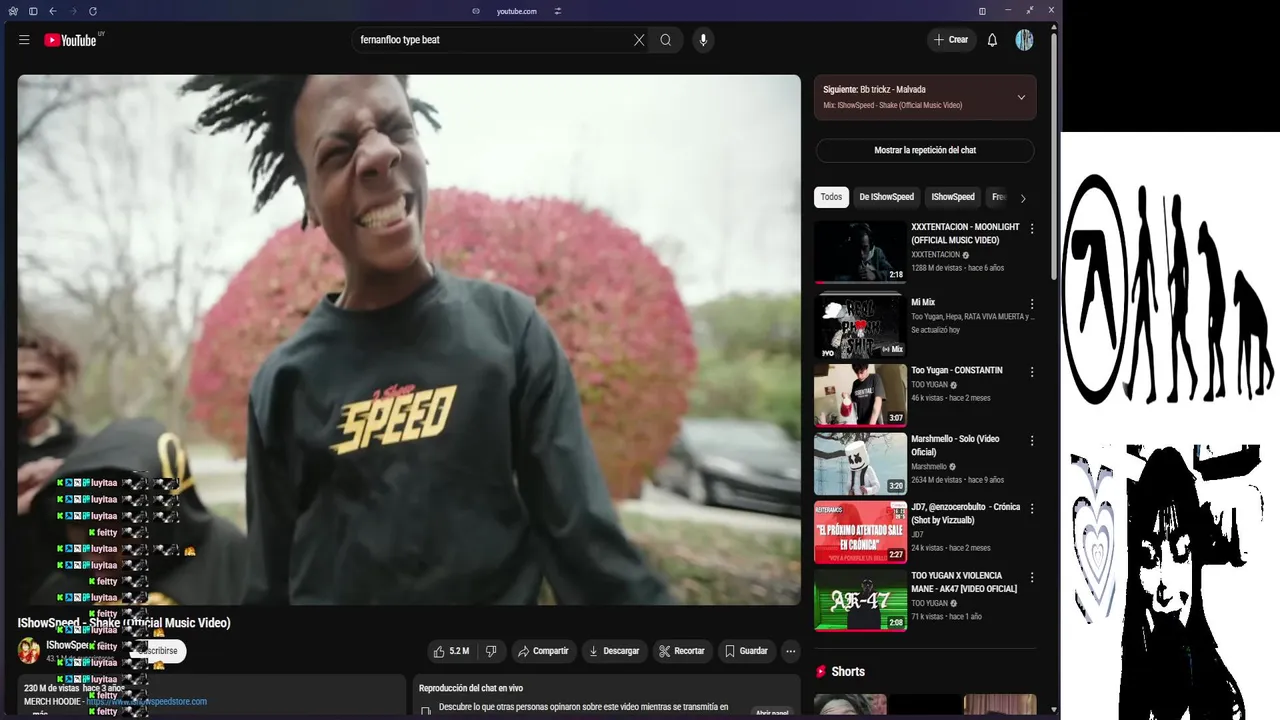The width and height of the screenshot is (1280, 720).
Task: Open options menu for Too Yugan - CONSTANTIN
Action: click(x=1032, y=372)
